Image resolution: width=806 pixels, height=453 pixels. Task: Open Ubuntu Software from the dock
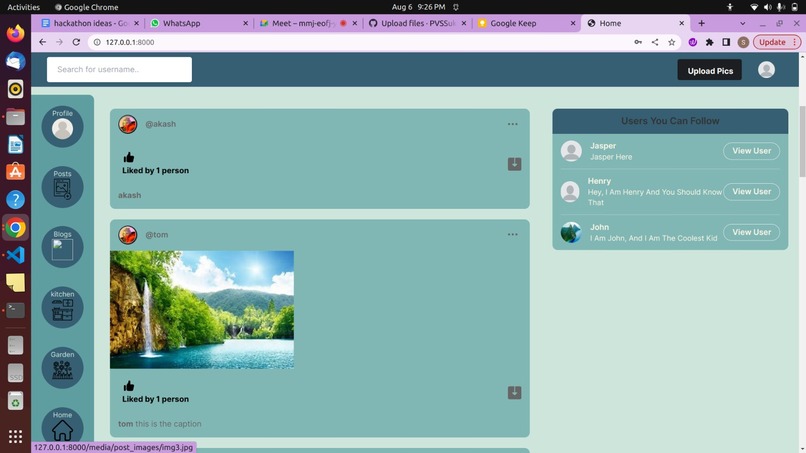coord(15,172)
